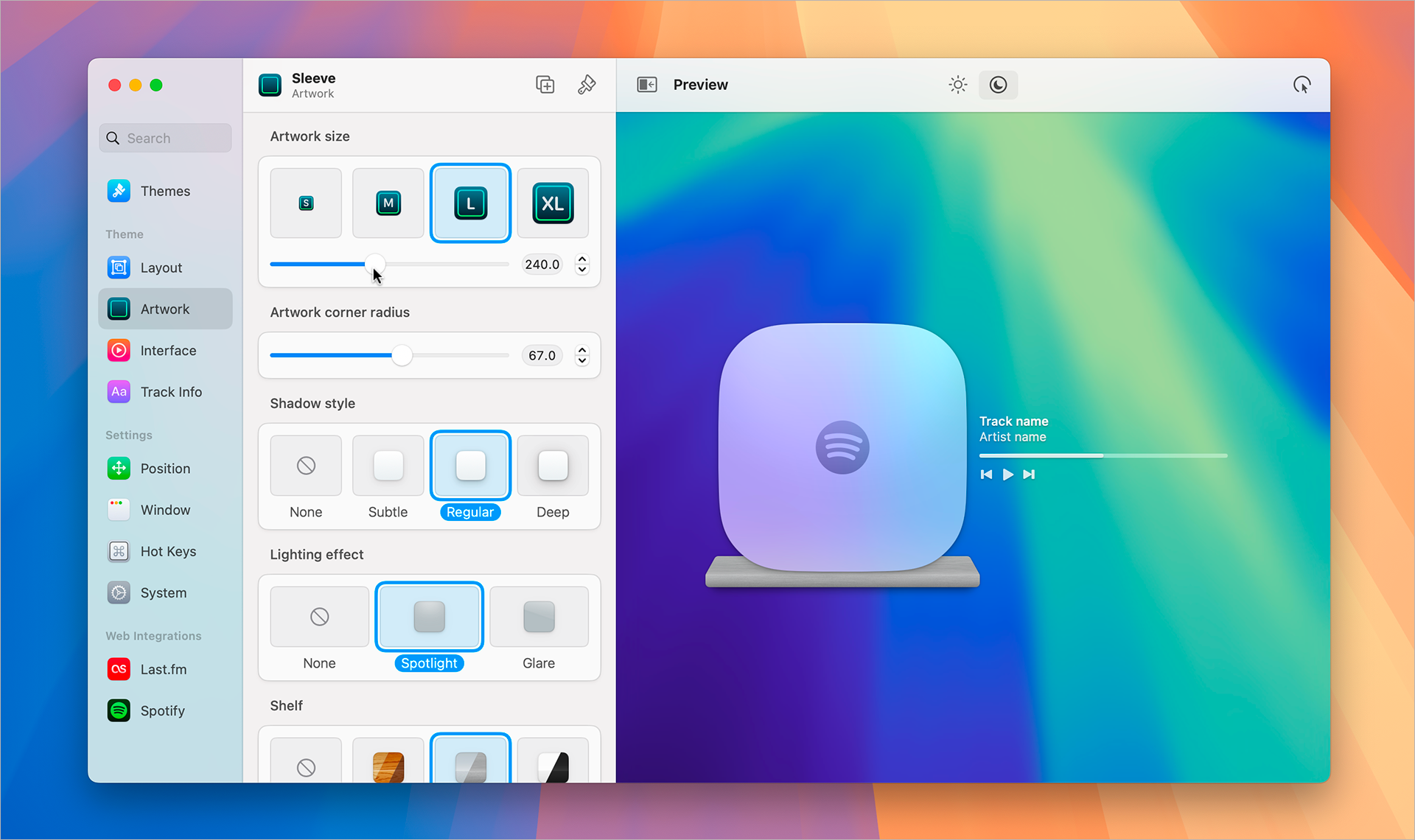Switch preview to light mode sun icon

click(958, 85)
